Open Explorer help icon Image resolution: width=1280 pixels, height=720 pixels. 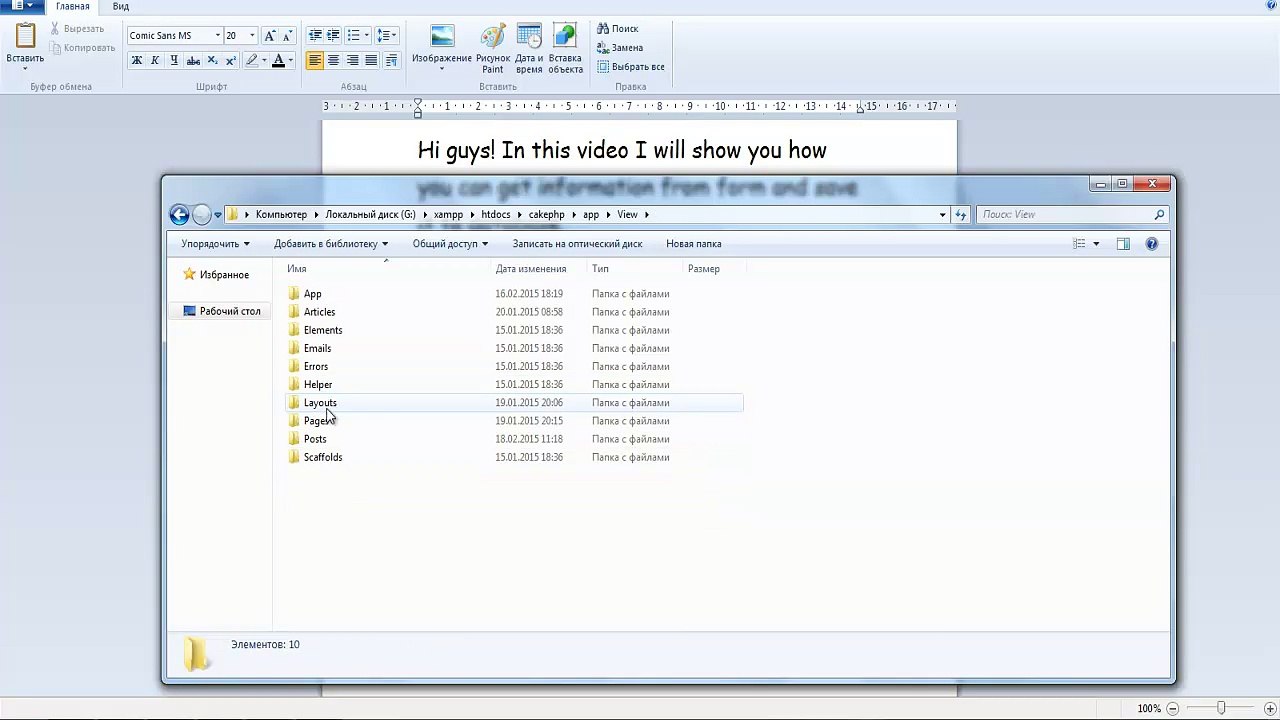1151,244
